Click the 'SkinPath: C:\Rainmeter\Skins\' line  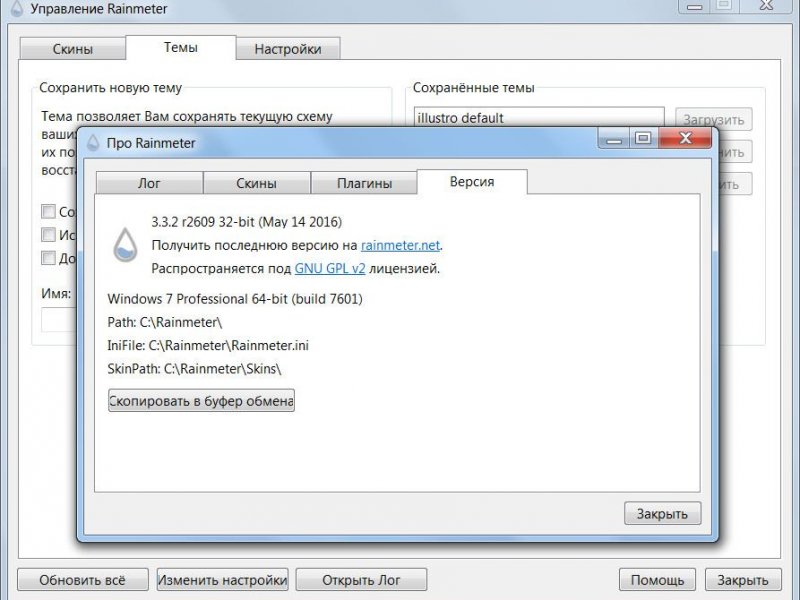tap(194, 369)
